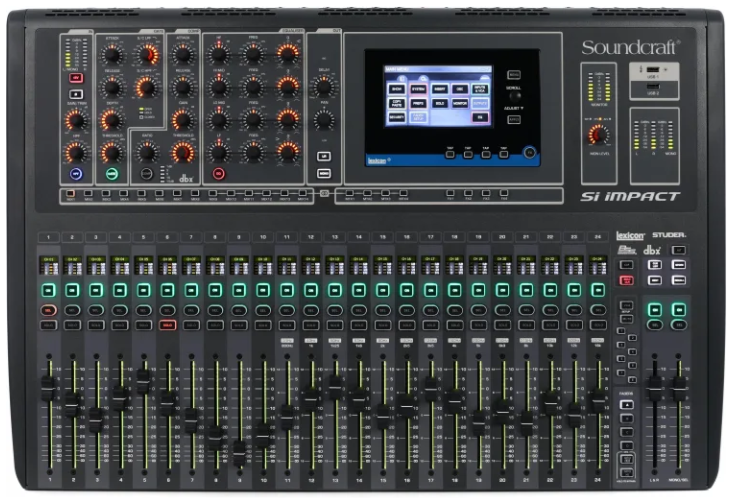The height and width of the screenshot is (498, 735).
Task: Click the channel 1 fader
Action: [x=49, y=387]
